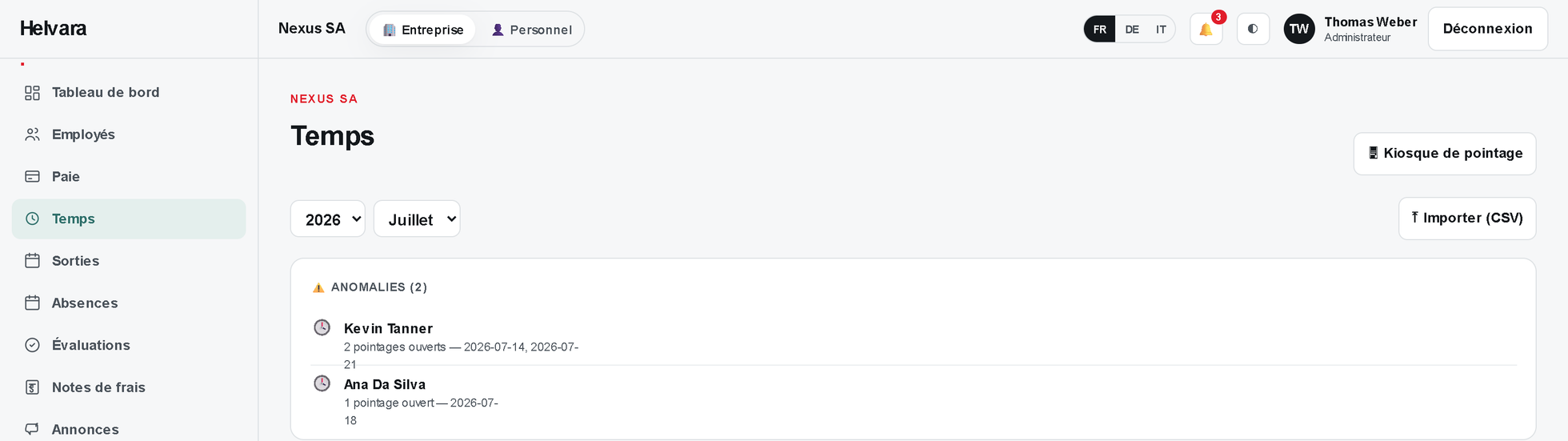1568x441 pixels.
Task: Click the Tableau de bord grid icon
Action: click(x=32, y=93)
